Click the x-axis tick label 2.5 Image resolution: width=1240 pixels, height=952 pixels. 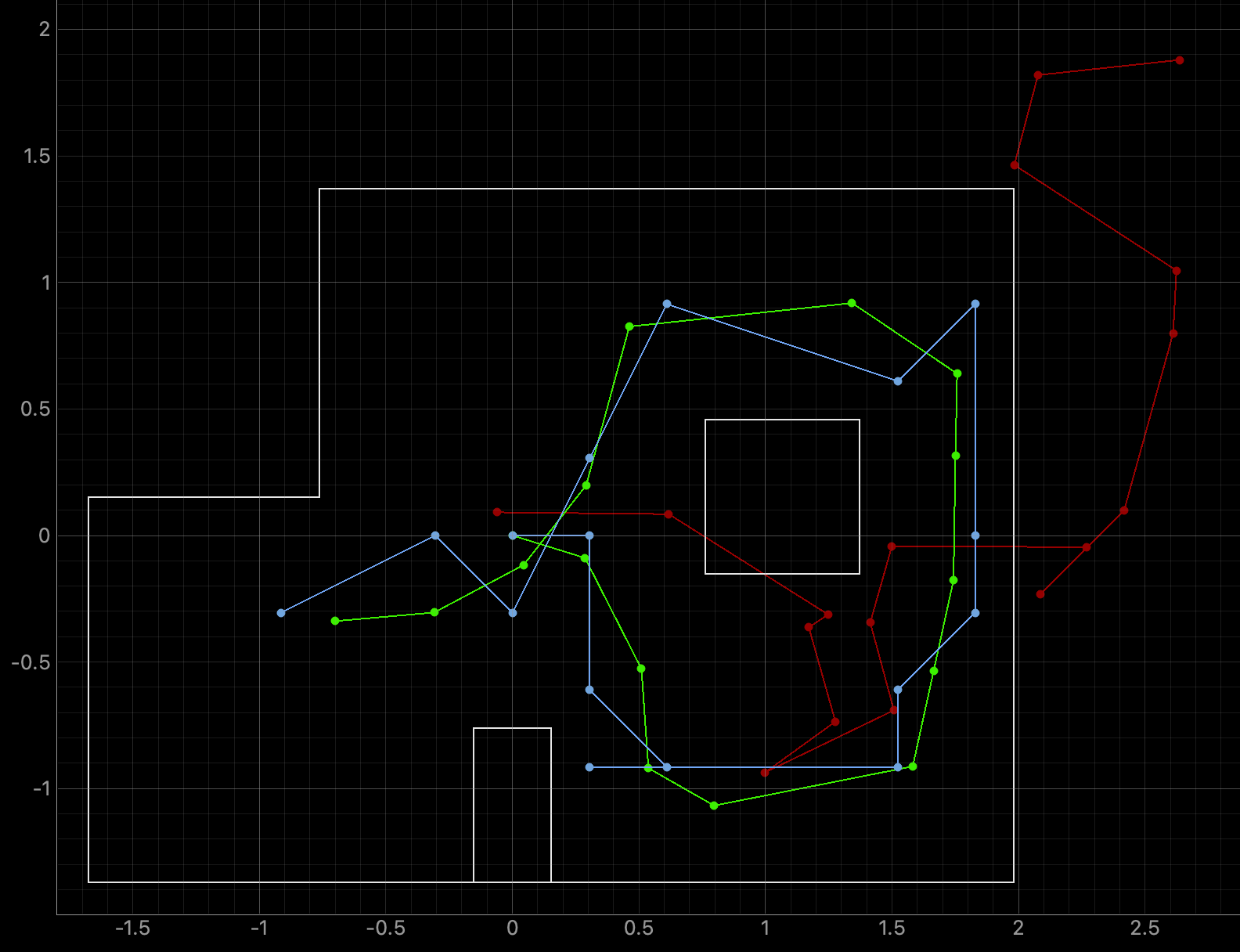tap(1144, 929)
